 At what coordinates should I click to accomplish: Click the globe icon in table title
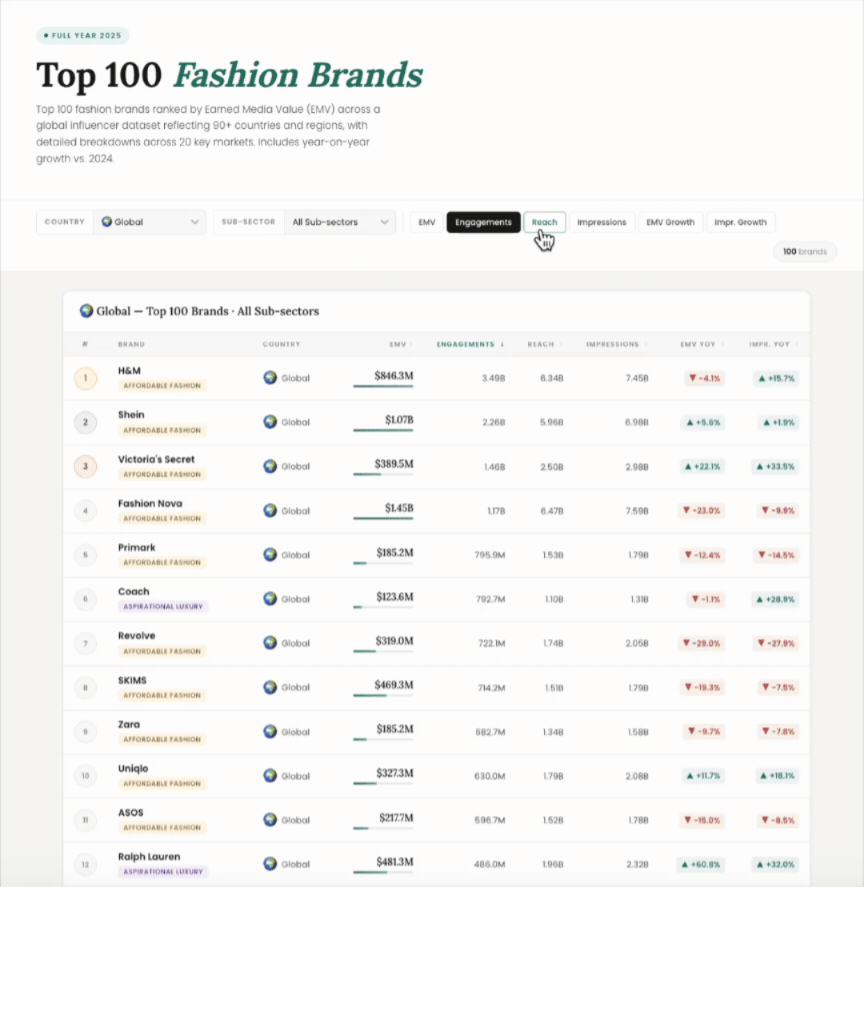pos(86,311)
